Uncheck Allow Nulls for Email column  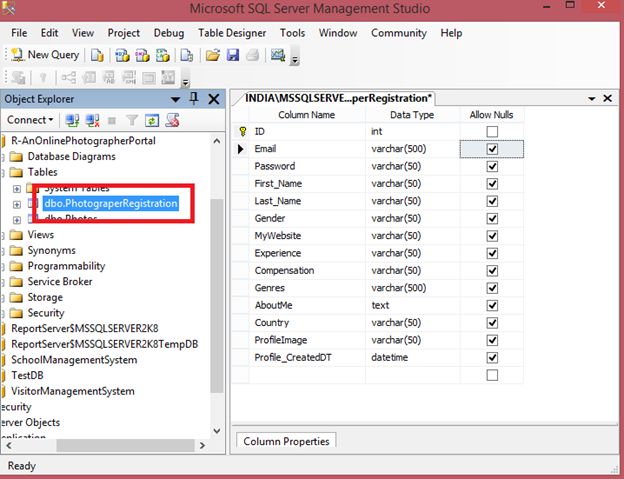click(492, 149)
